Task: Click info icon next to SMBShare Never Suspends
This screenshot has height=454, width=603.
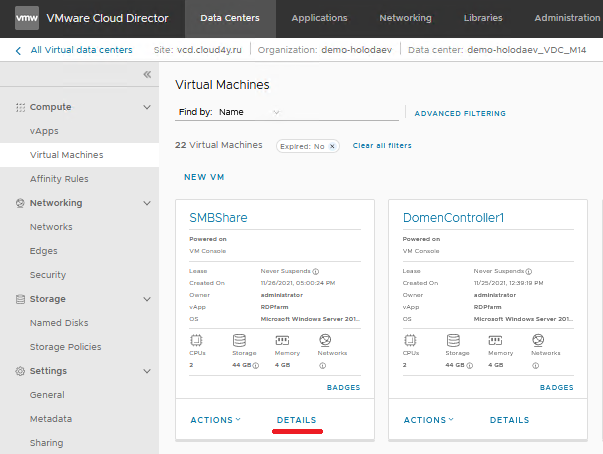Action: click(316, 271)
